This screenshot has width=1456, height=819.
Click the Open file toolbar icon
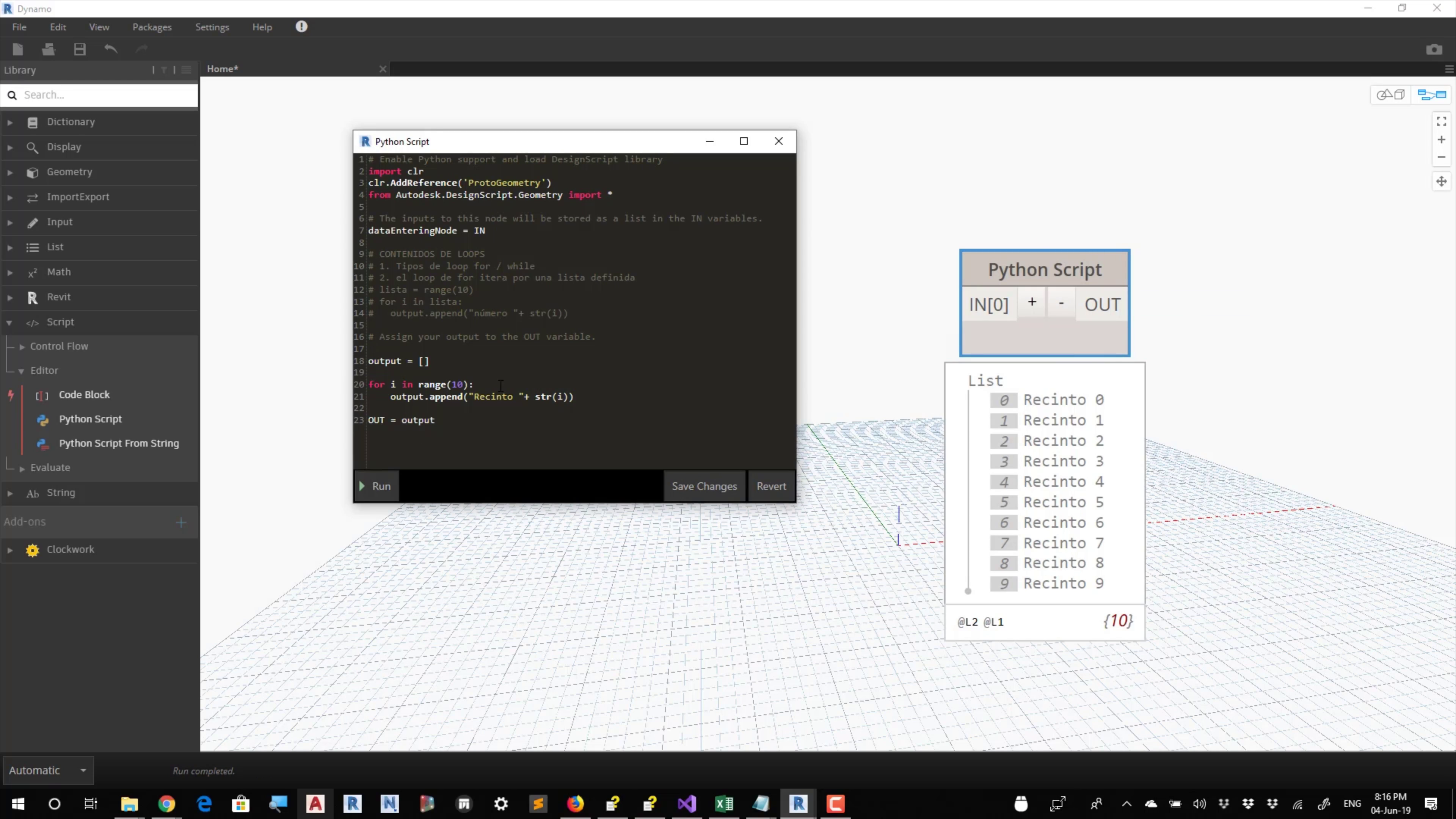[48, 49]
